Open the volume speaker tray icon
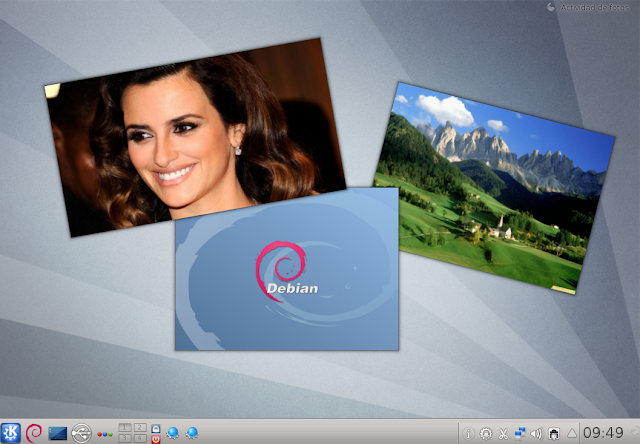This screenshot has height=444, width=640. [536, 433]
